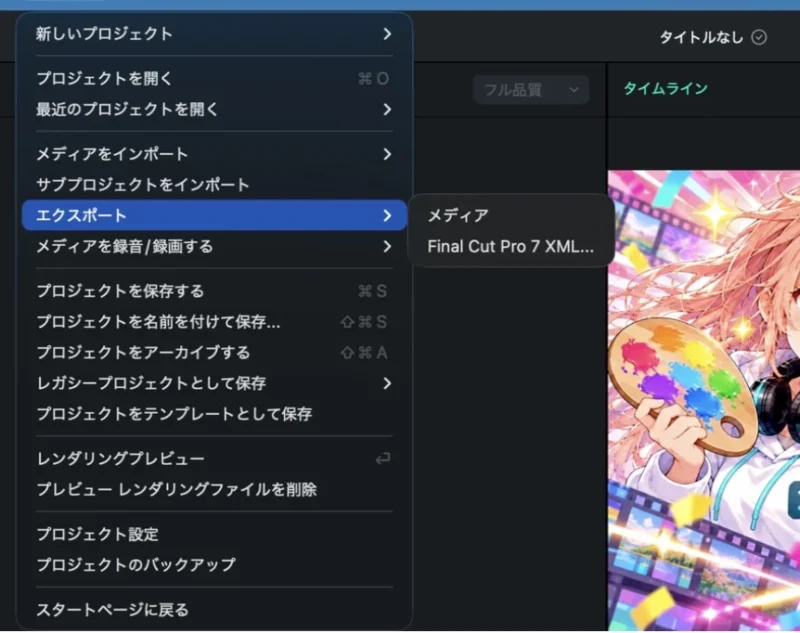Open the 新しいプロジェクト submenu
This screenshot has height=633, width=800.
(x=214, y=34)
